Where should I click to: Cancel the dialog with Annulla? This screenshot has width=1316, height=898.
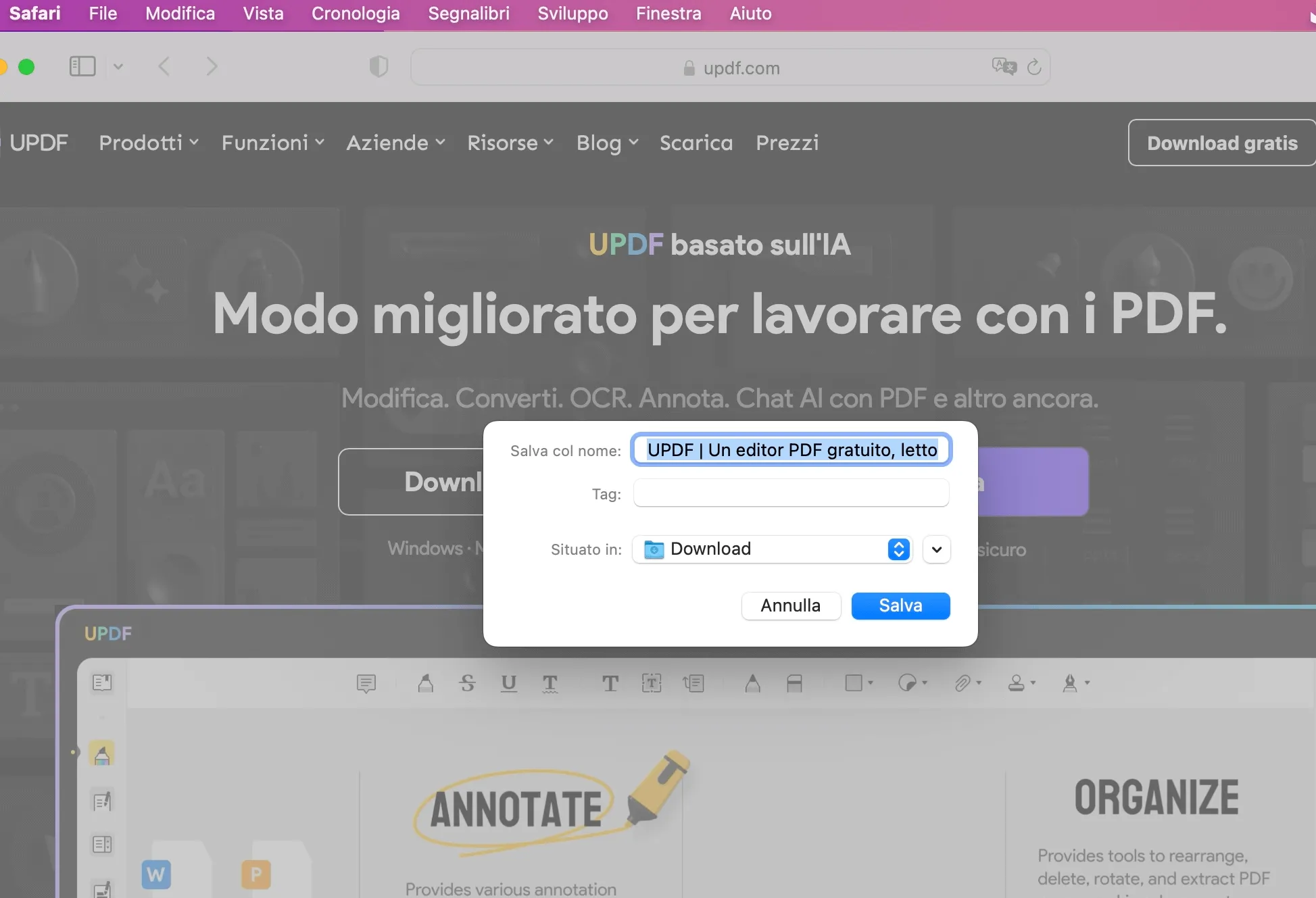coord(791,605)
